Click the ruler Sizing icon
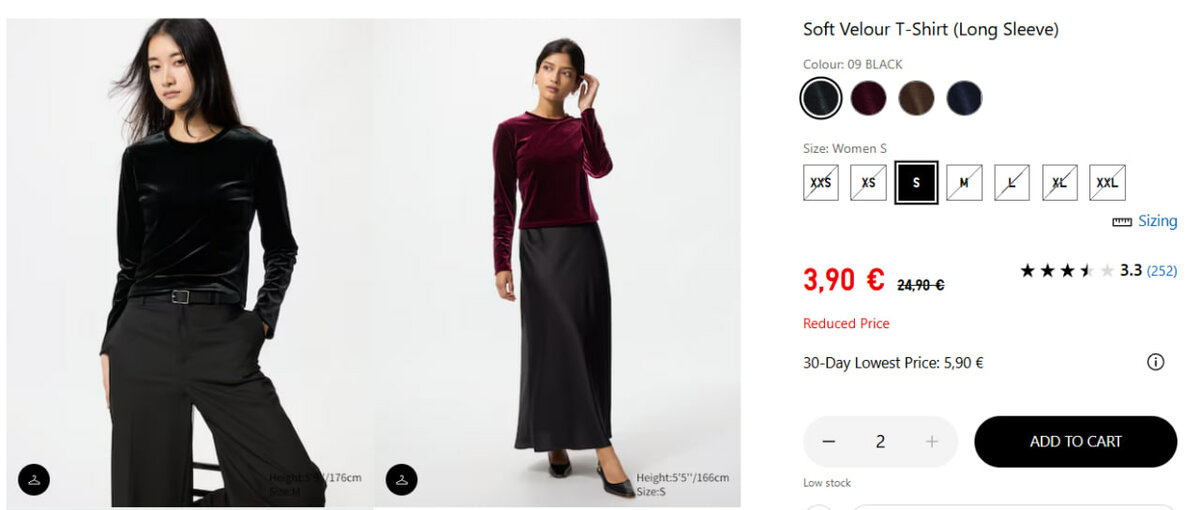 point(1122,222)
